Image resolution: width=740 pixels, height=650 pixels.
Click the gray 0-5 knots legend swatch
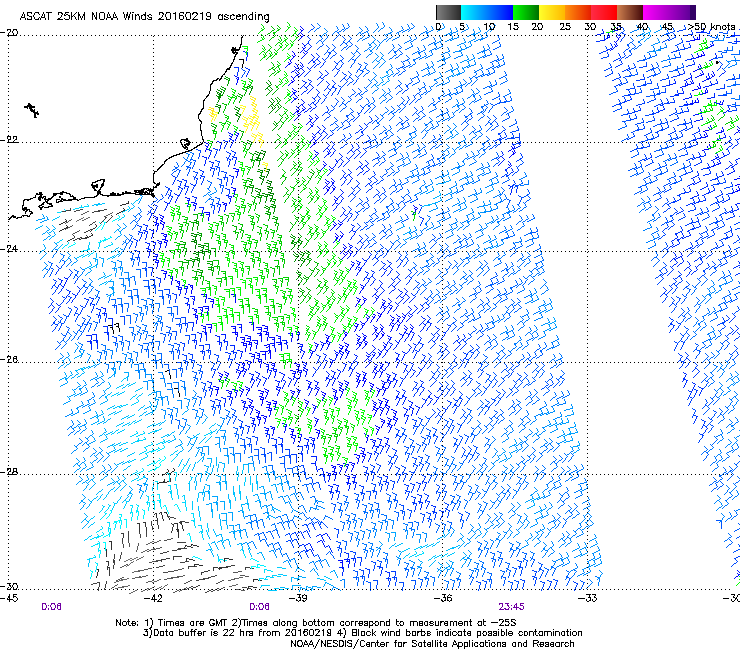448,12
